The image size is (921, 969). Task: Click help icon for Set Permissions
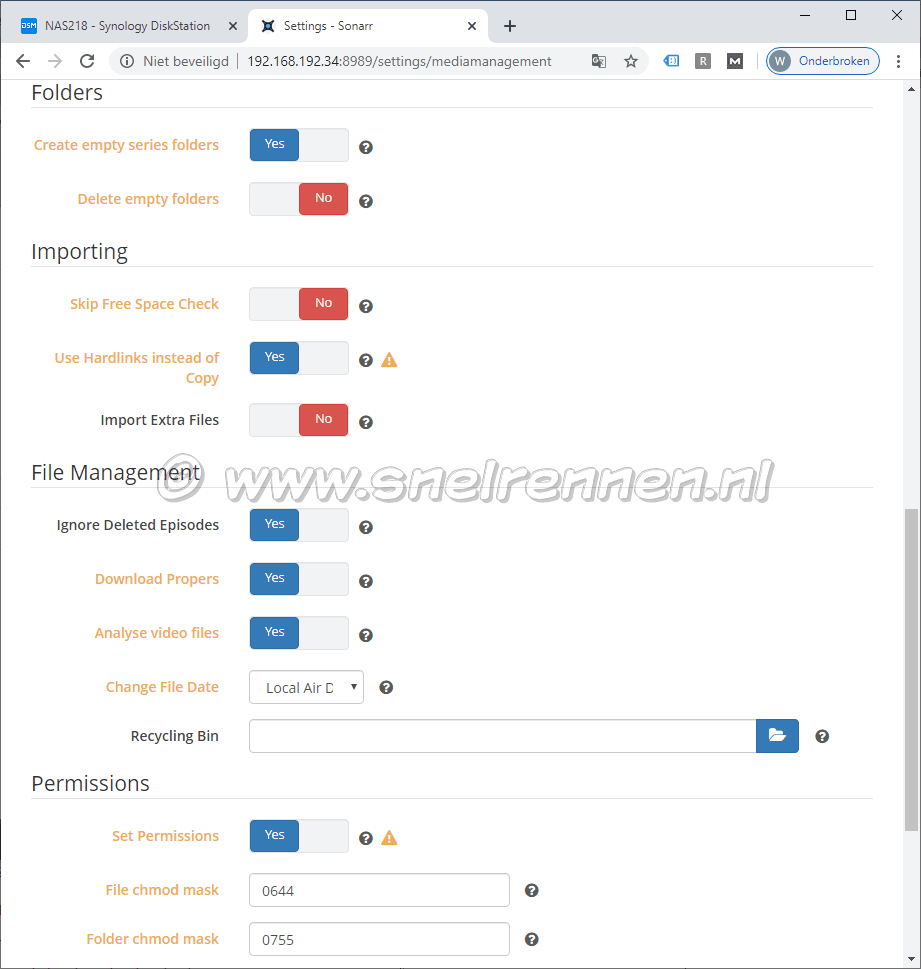[366, 838]
